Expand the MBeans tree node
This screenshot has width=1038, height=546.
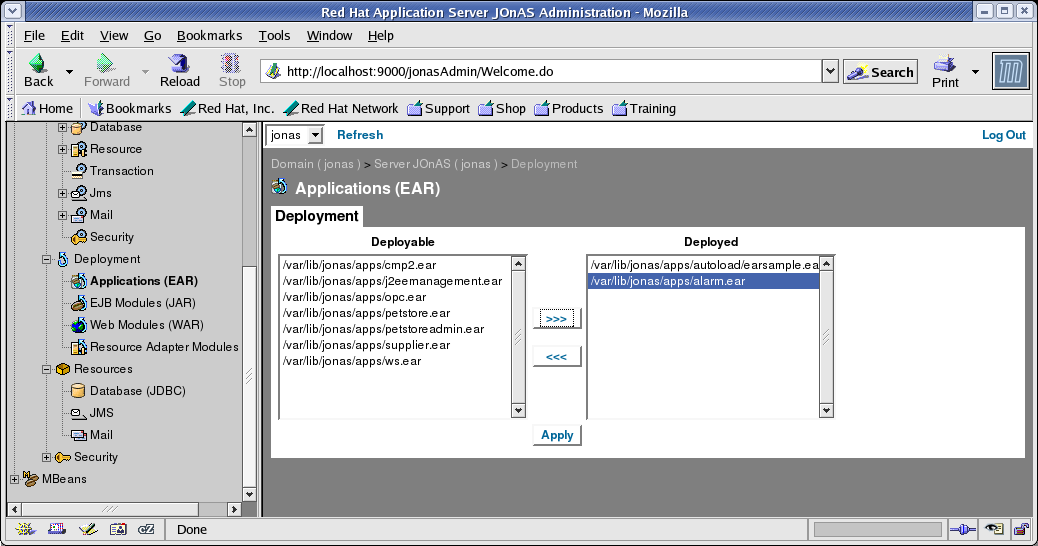(15, 479)
